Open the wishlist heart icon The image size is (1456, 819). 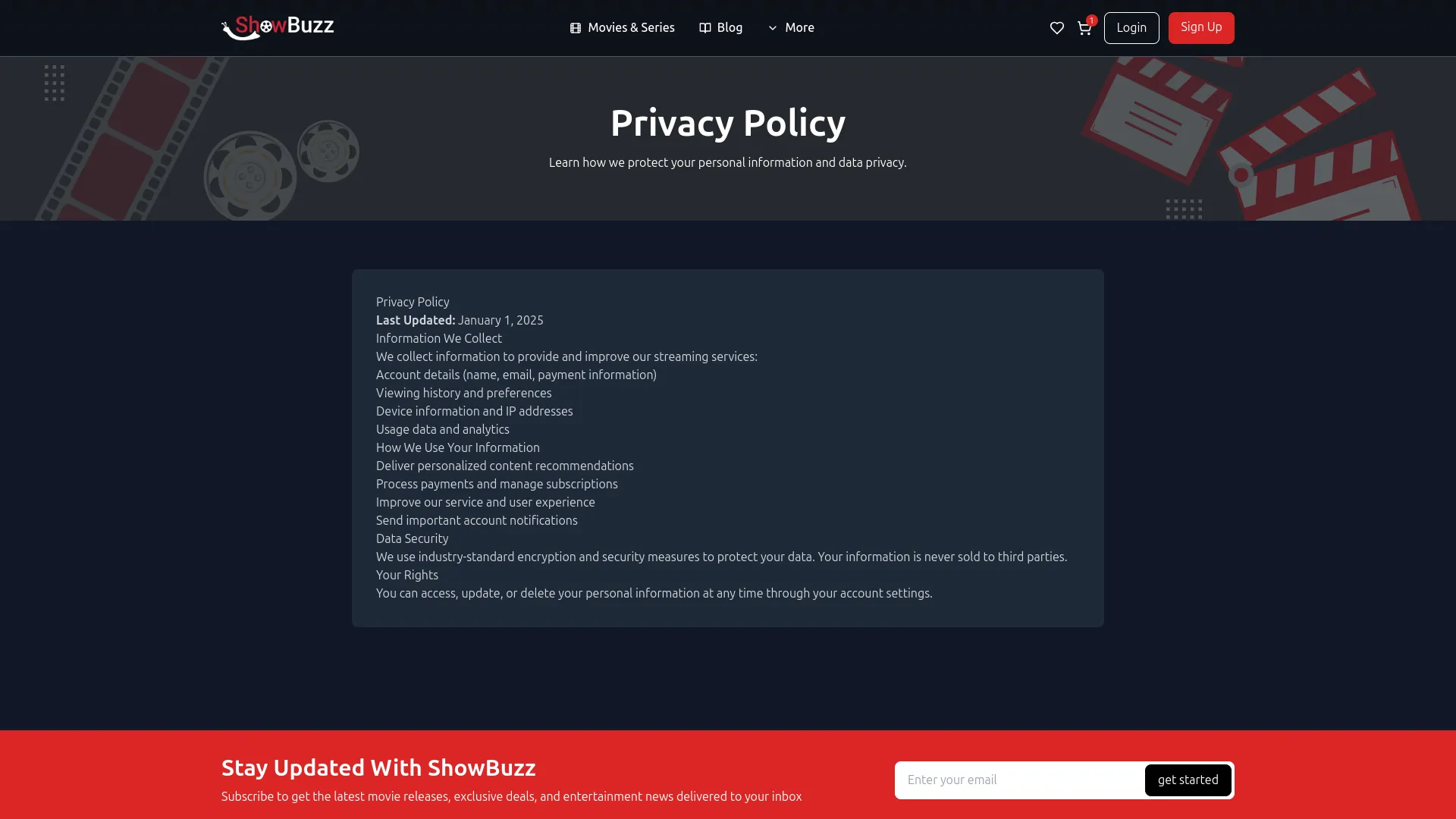click(1056, 28)
